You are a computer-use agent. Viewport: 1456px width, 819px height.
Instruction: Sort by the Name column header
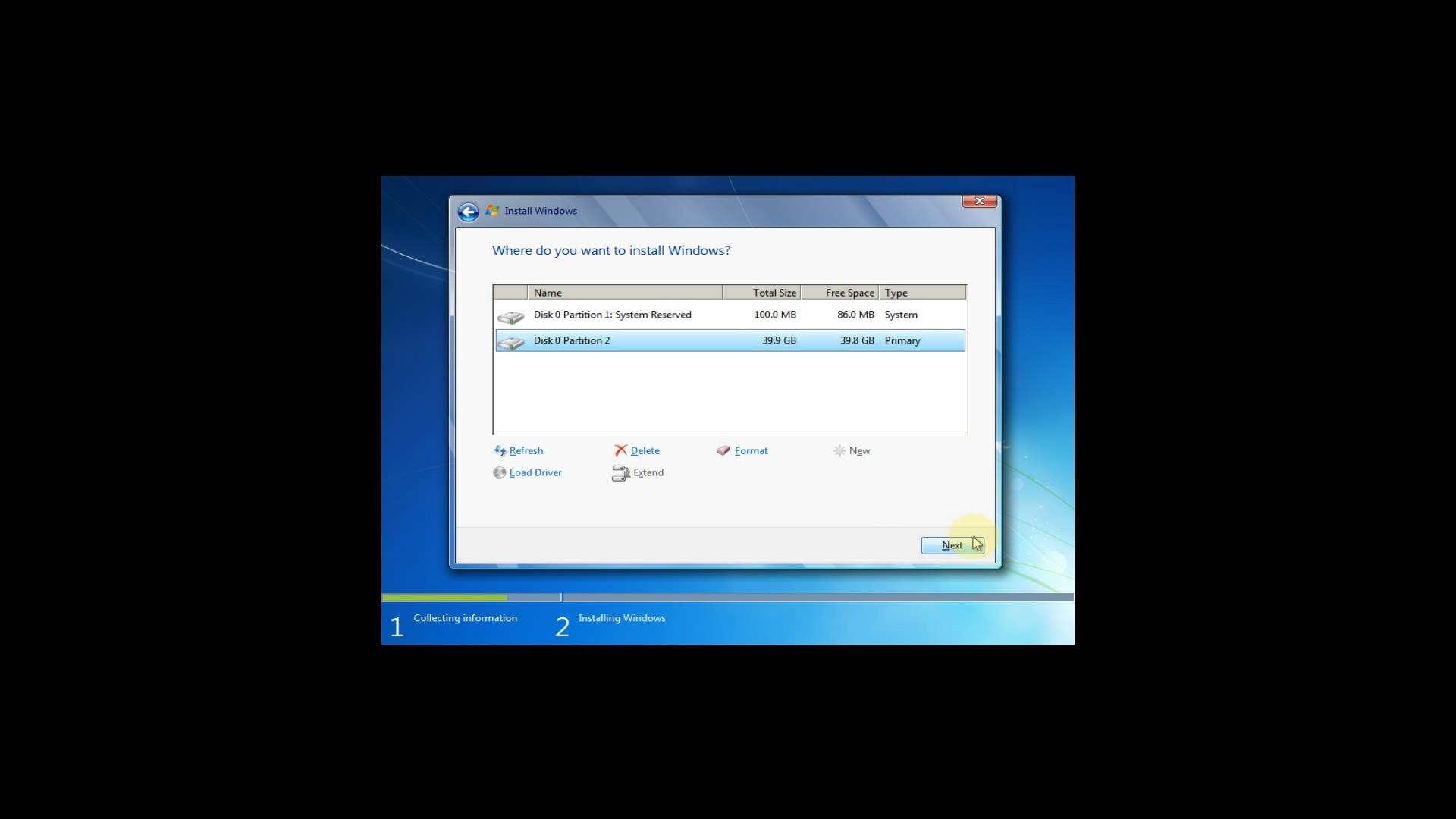click(625, 293)
